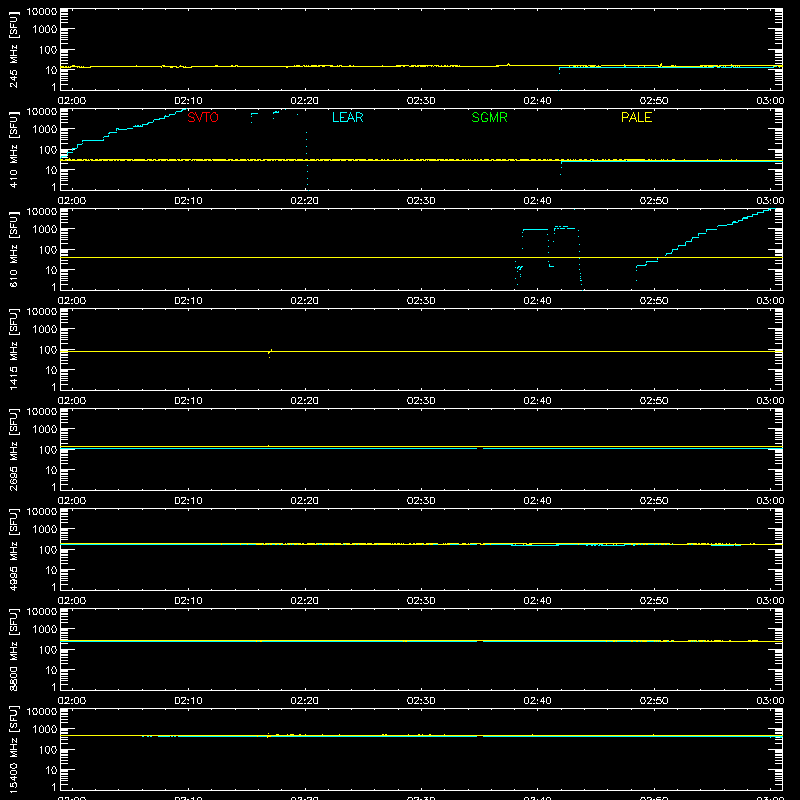
Task: Click the yellow PALE station label
Action: 636,117
